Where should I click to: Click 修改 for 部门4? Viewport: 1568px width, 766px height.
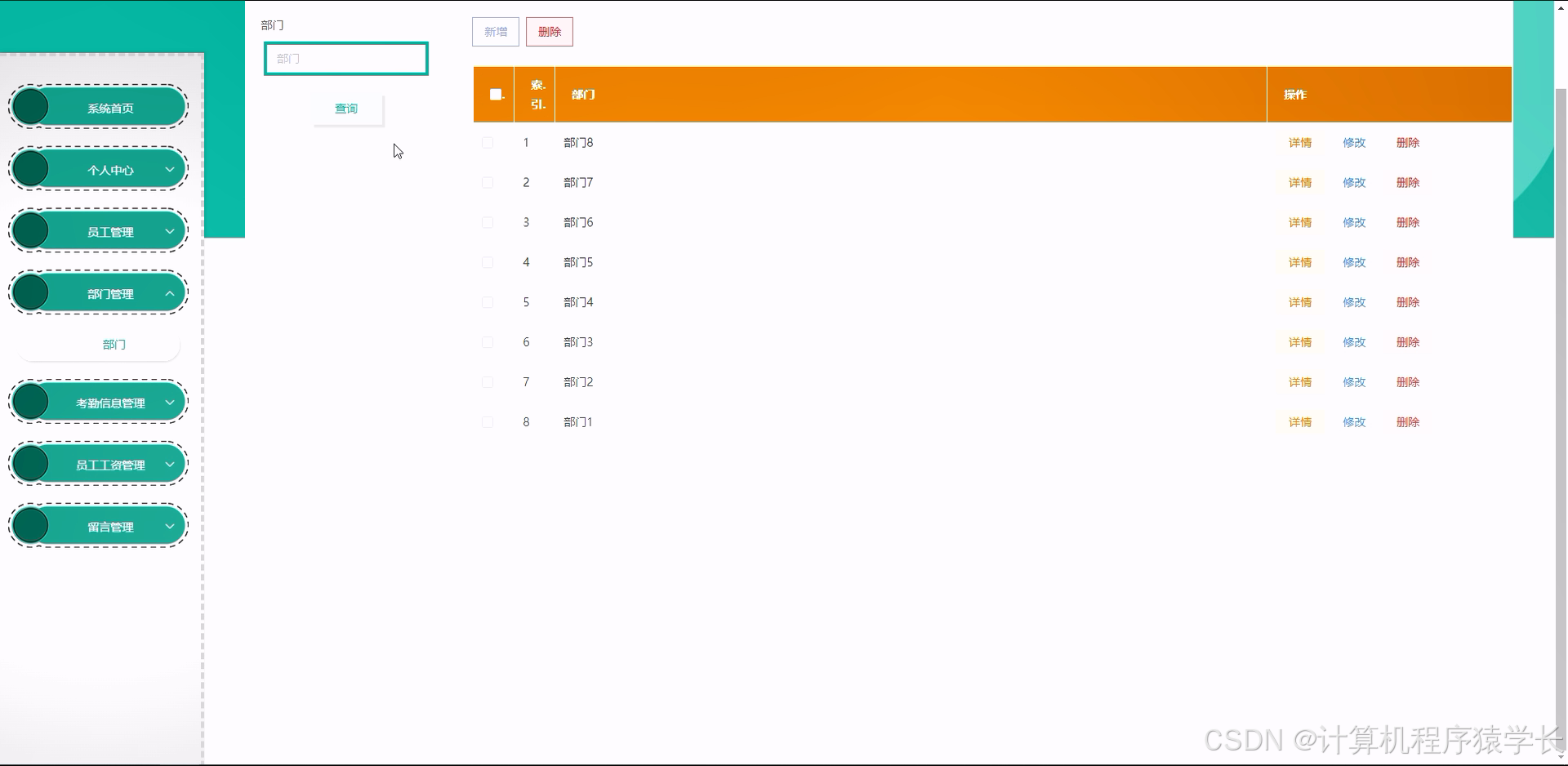[1354, 303]
